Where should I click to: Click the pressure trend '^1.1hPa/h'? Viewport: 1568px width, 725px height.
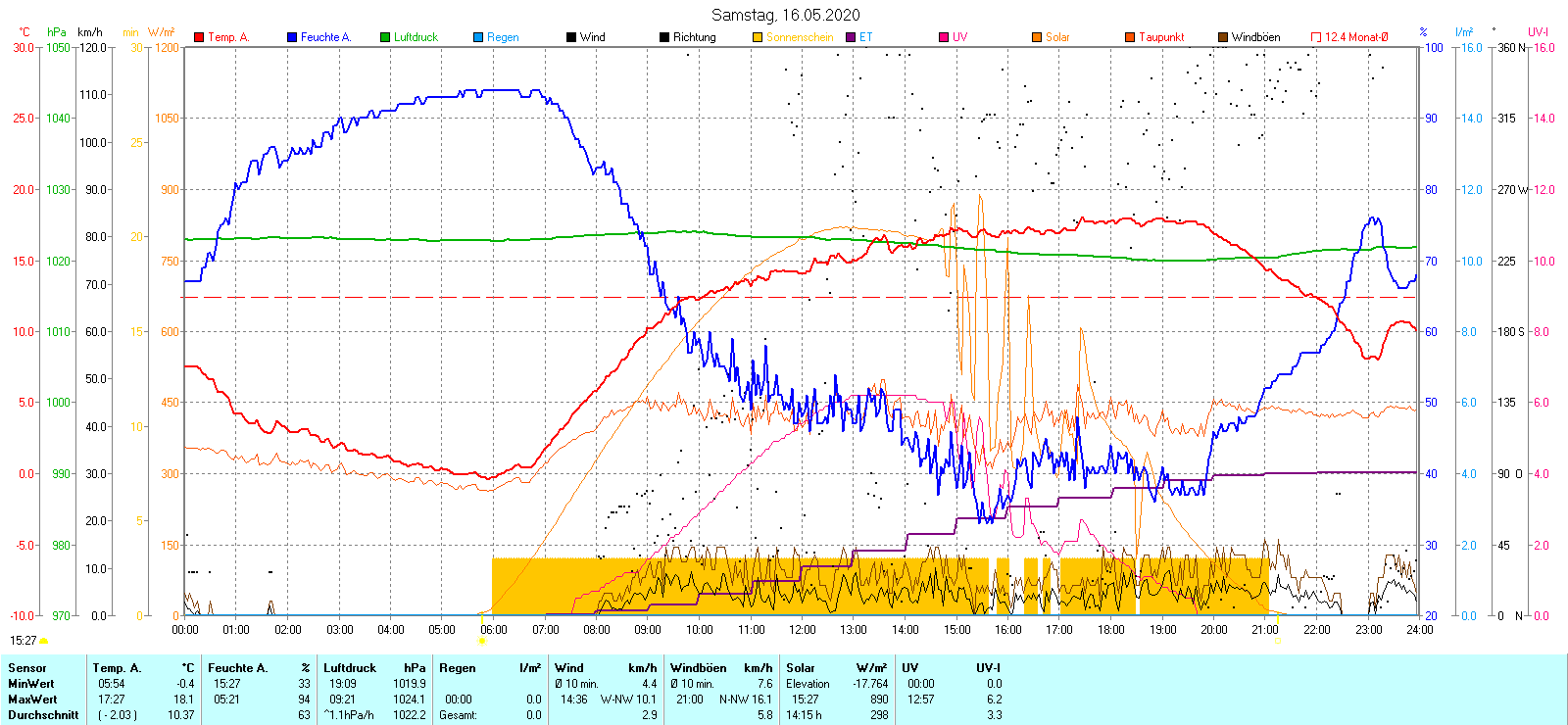coord(350,715)
